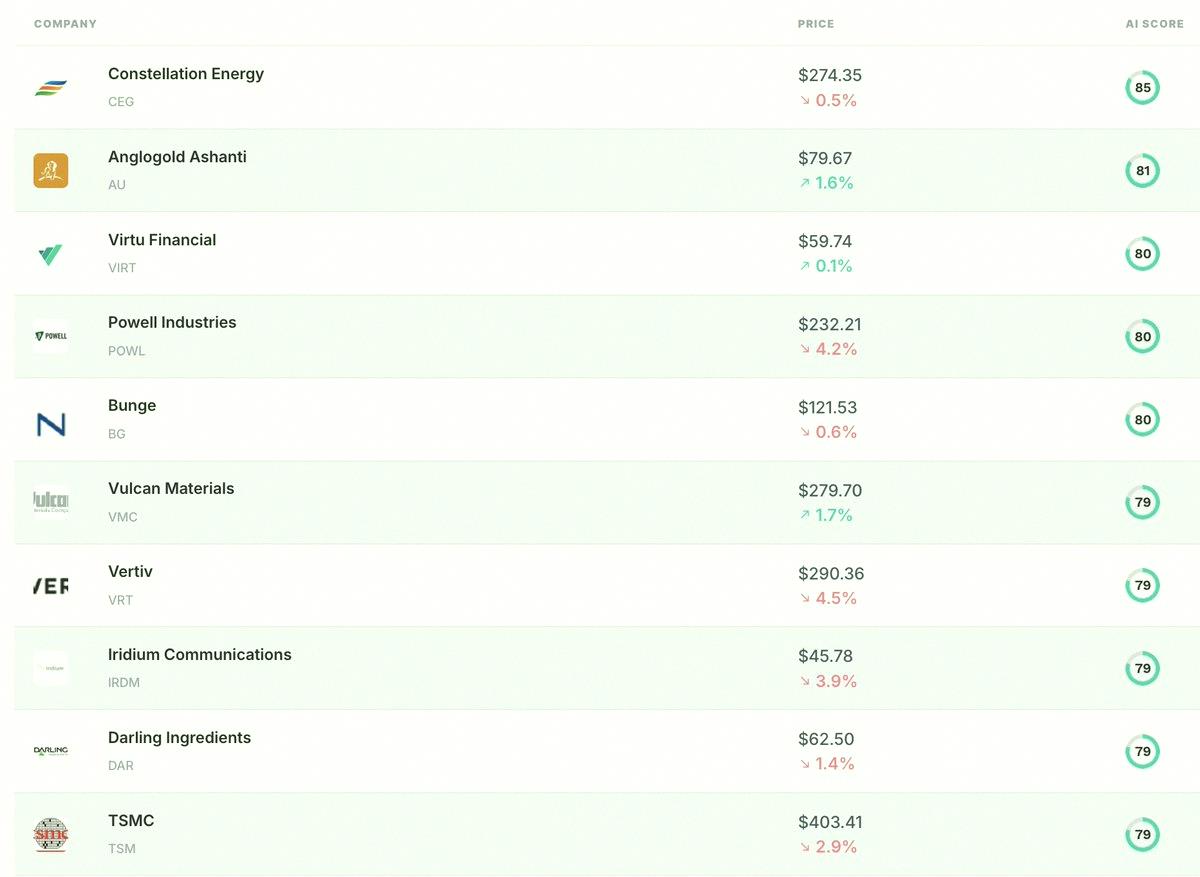Click the AI score ring in Virtu Financial row

[x=1143, y=254]
